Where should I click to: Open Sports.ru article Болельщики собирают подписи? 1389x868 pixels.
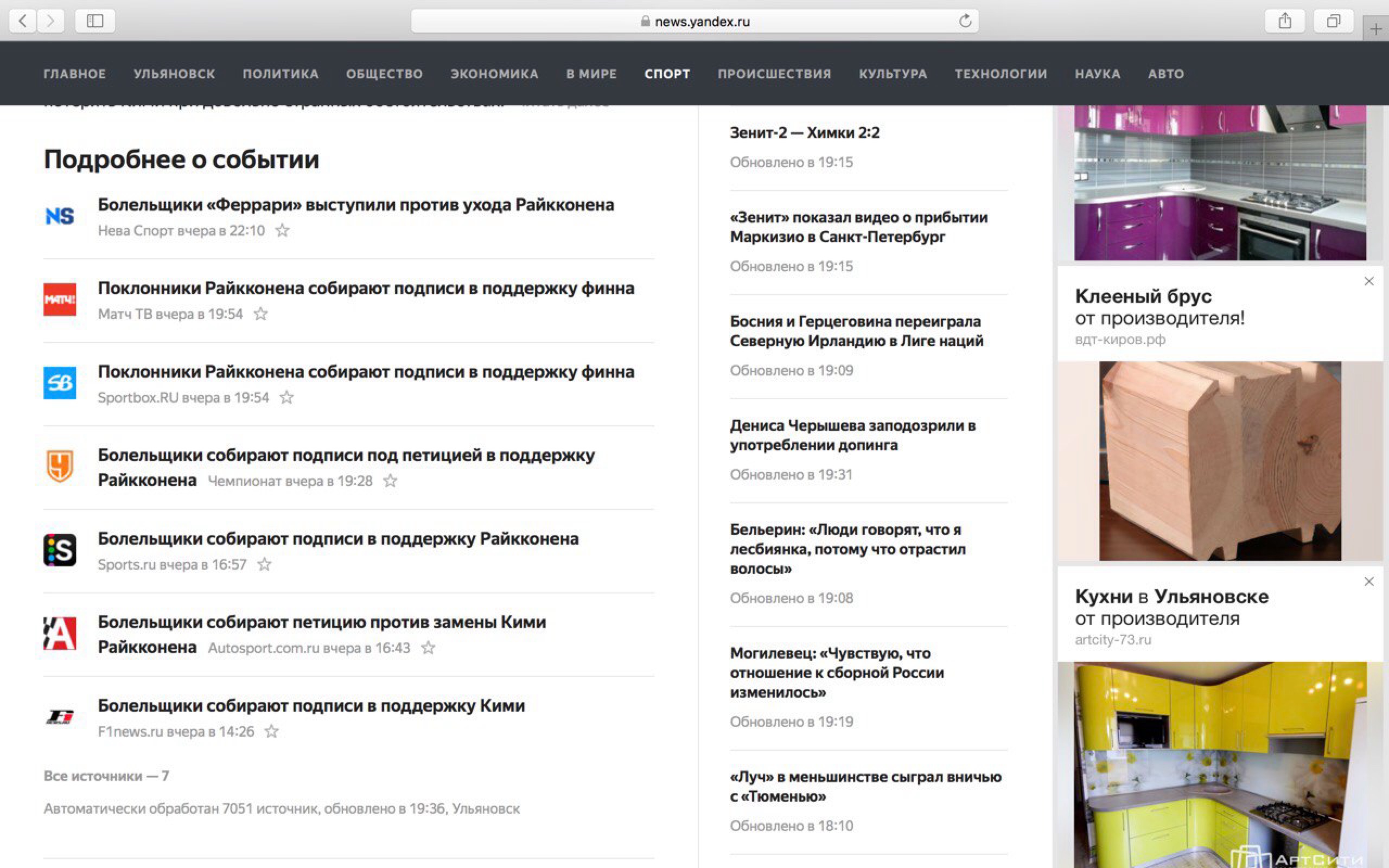(338, 539)
